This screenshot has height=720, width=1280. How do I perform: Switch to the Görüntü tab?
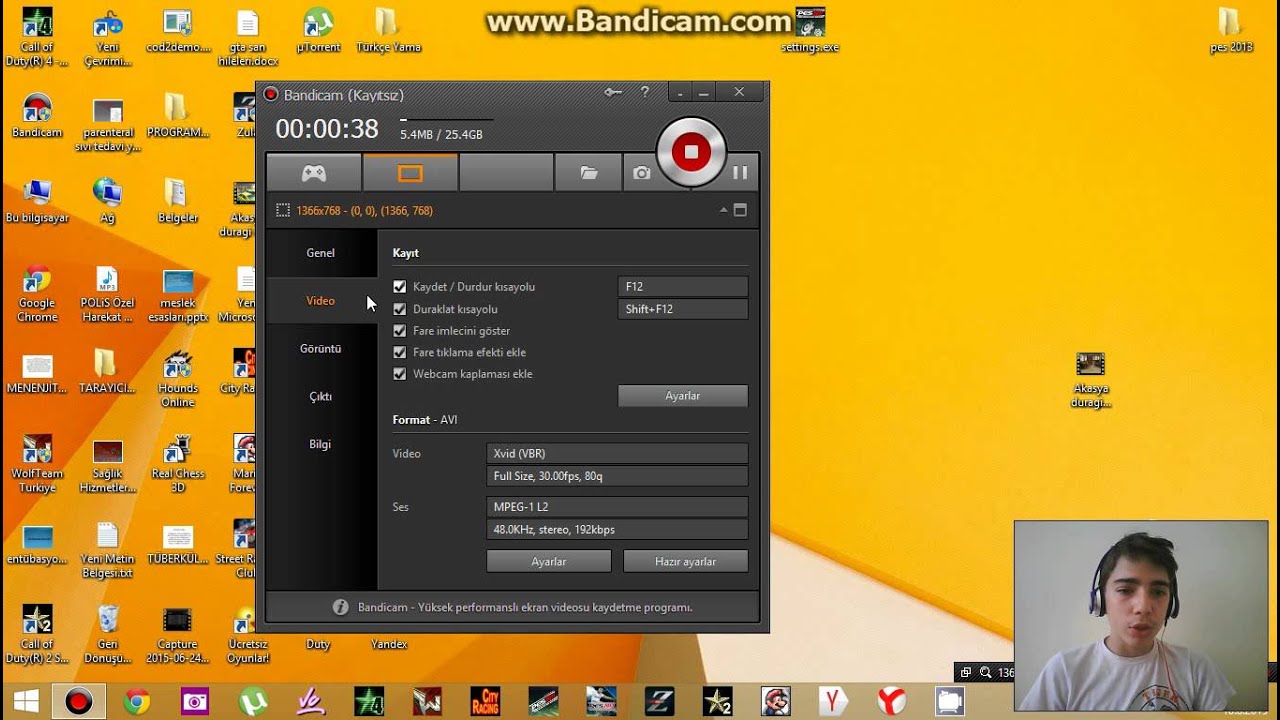[x=321, y=349]
